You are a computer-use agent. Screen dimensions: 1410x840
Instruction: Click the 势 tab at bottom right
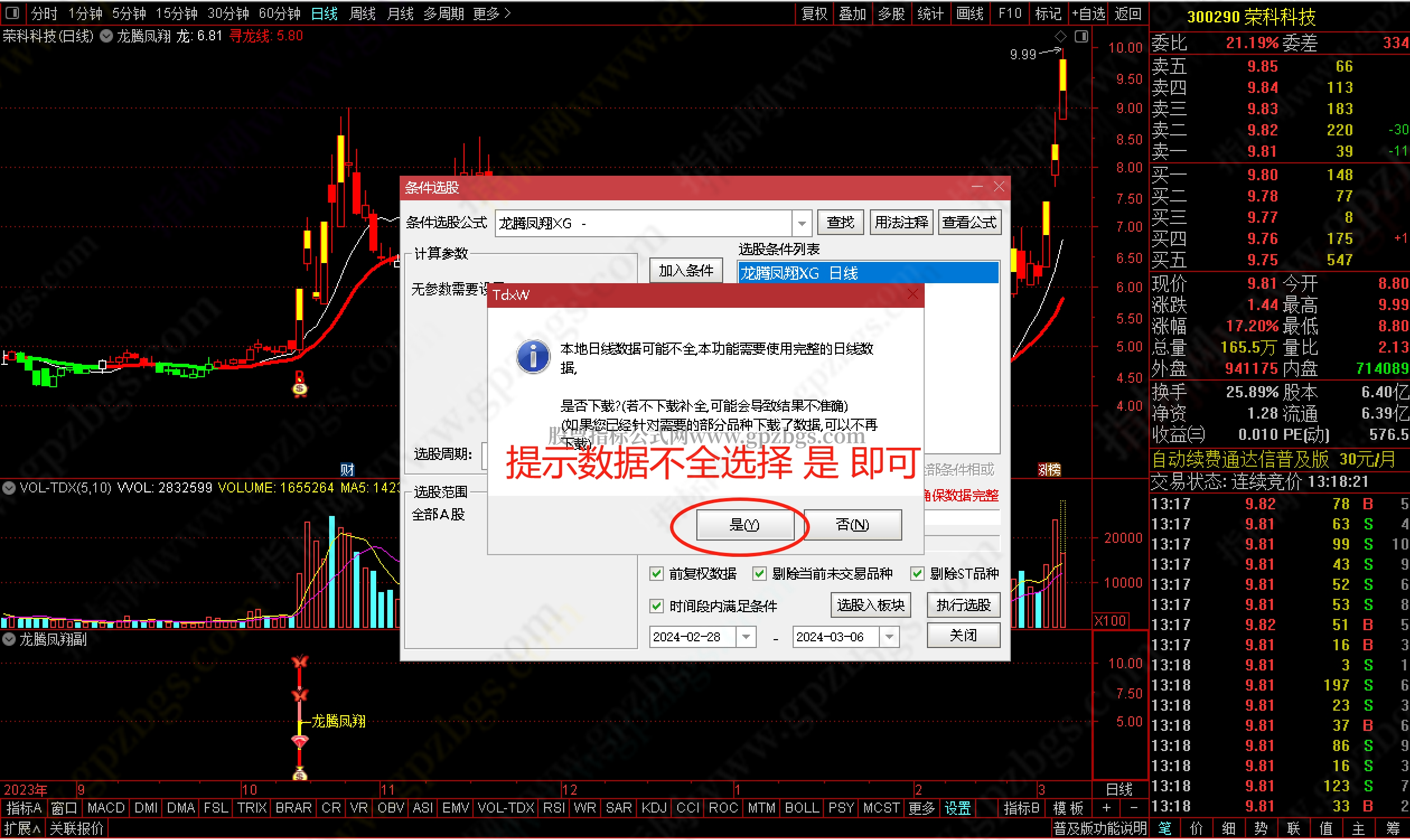coord(1261,829)
